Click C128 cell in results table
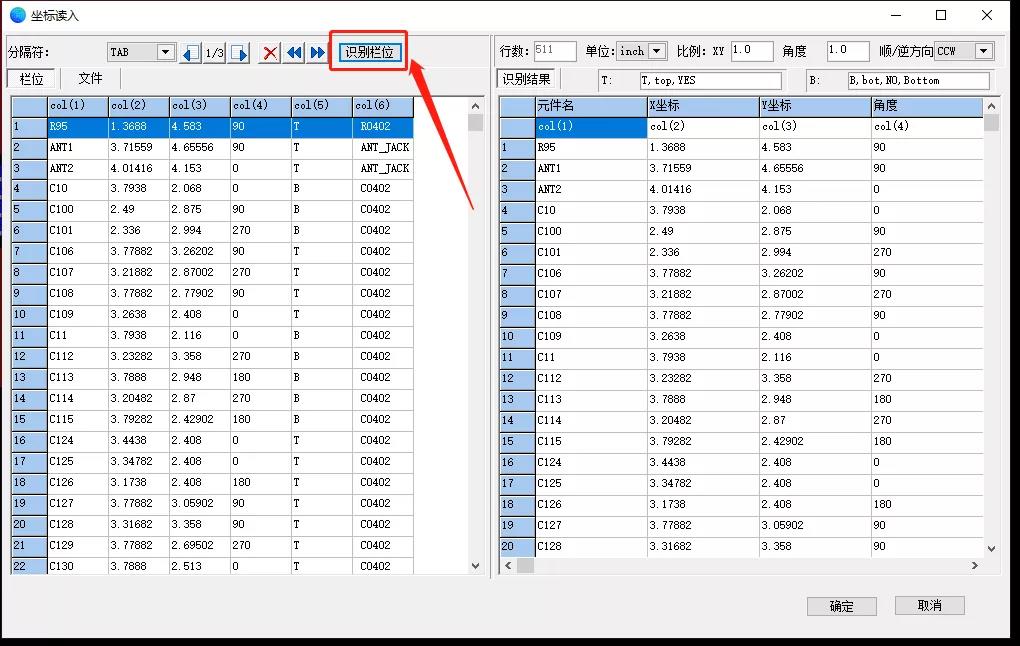Image resolution: width=1020 pixels, height=646 pixels. click(591, 546)
